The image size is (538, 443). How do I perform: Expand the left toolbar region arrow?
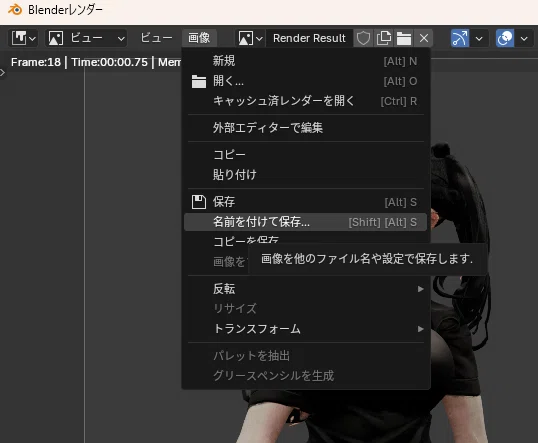3,72
